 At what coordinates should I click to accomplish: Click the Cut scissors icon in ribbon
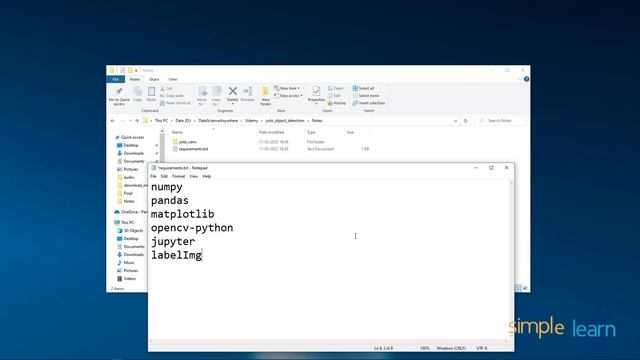(162, 88)
